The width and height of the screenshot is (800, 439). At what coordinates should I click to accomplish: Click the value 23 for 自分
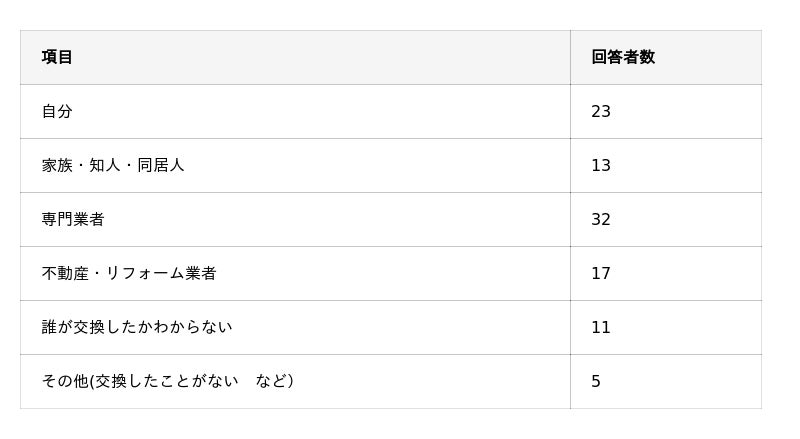tap(600, 111)
